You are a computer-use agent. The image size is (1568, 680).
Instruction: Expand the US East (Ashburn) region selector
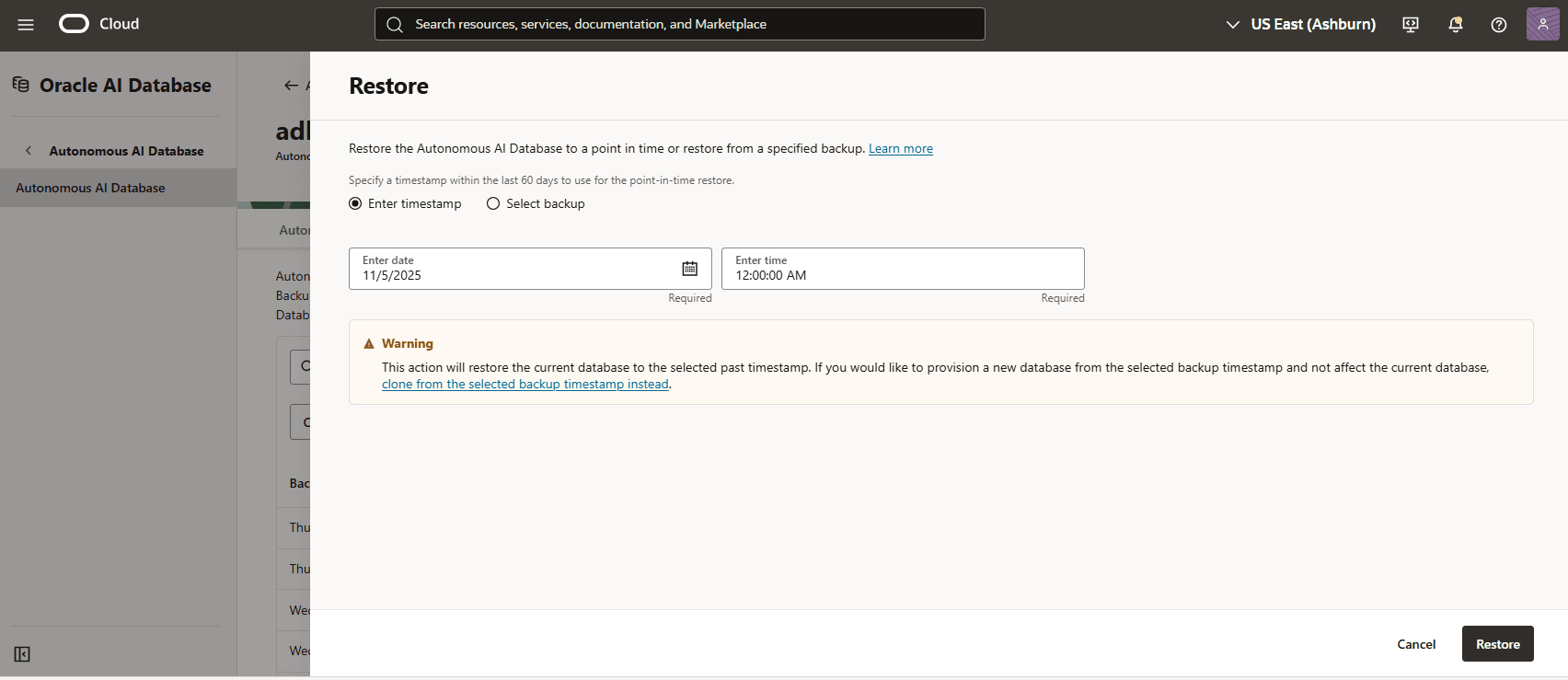tap(1301, 25)
